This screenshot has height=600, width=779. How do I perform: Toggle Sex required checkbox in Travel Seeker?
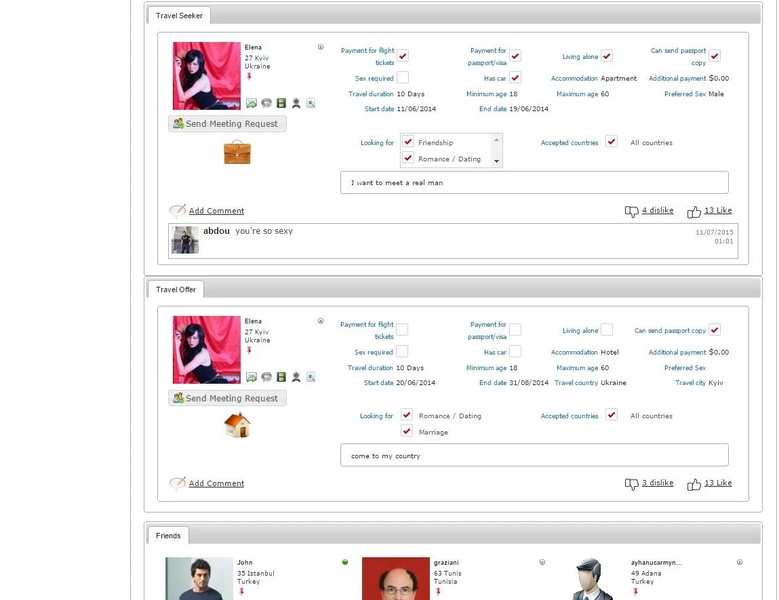[403, 77]
